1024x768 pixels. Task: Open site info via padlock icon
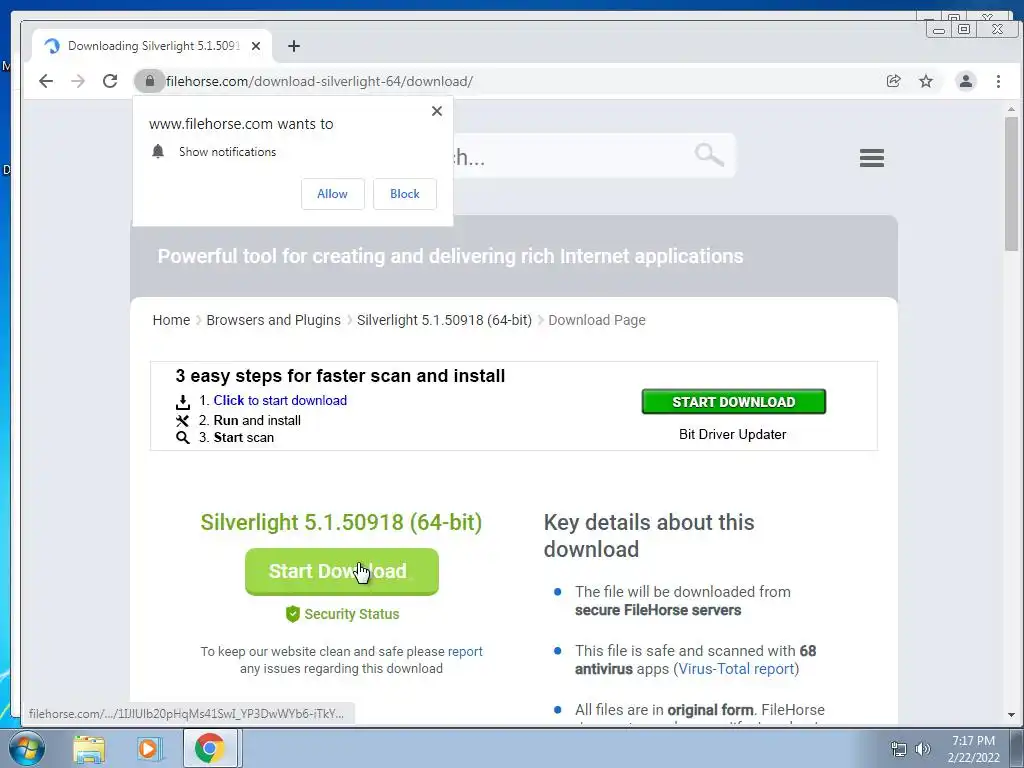pos(150,81)
